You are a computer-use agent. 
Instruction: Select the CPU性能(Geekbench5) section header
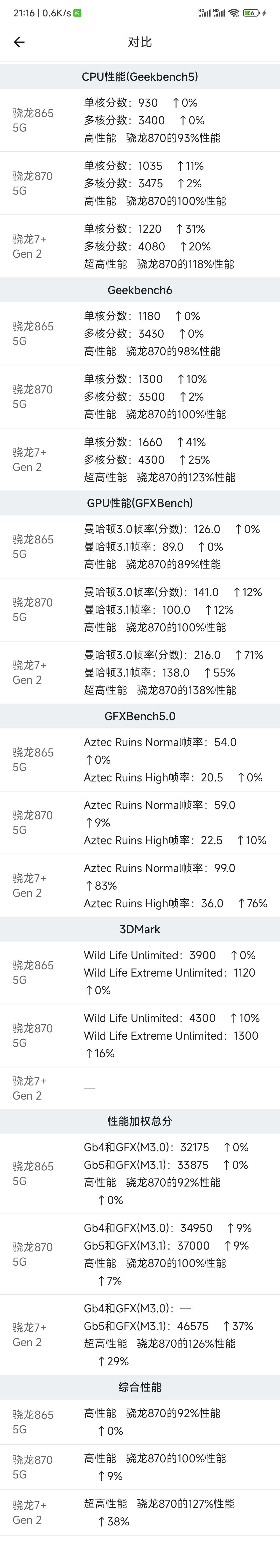pos(140,77)
